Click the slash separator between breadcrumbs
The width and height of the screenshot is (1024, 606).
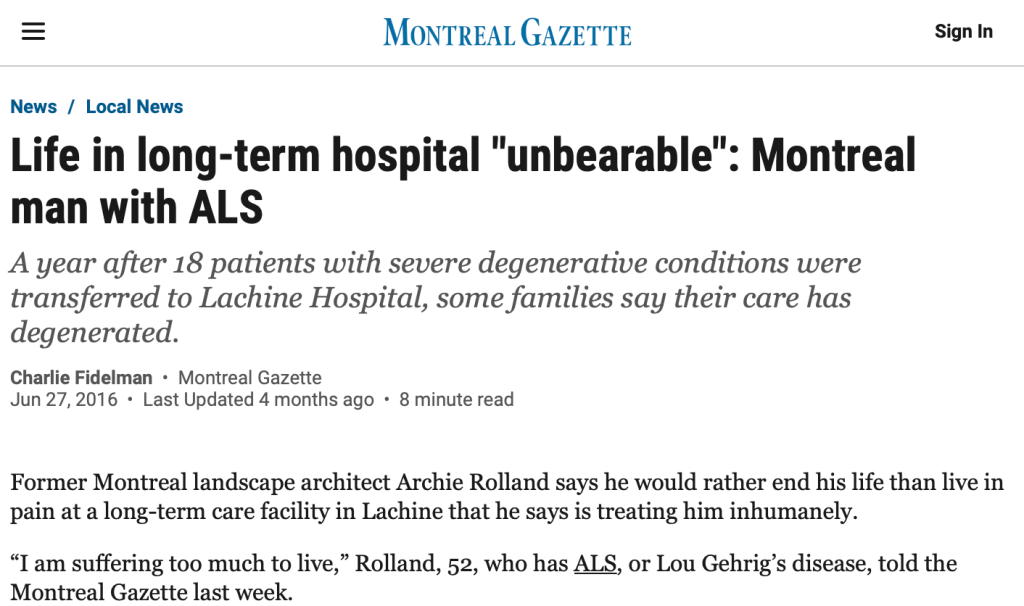[71, 107]
